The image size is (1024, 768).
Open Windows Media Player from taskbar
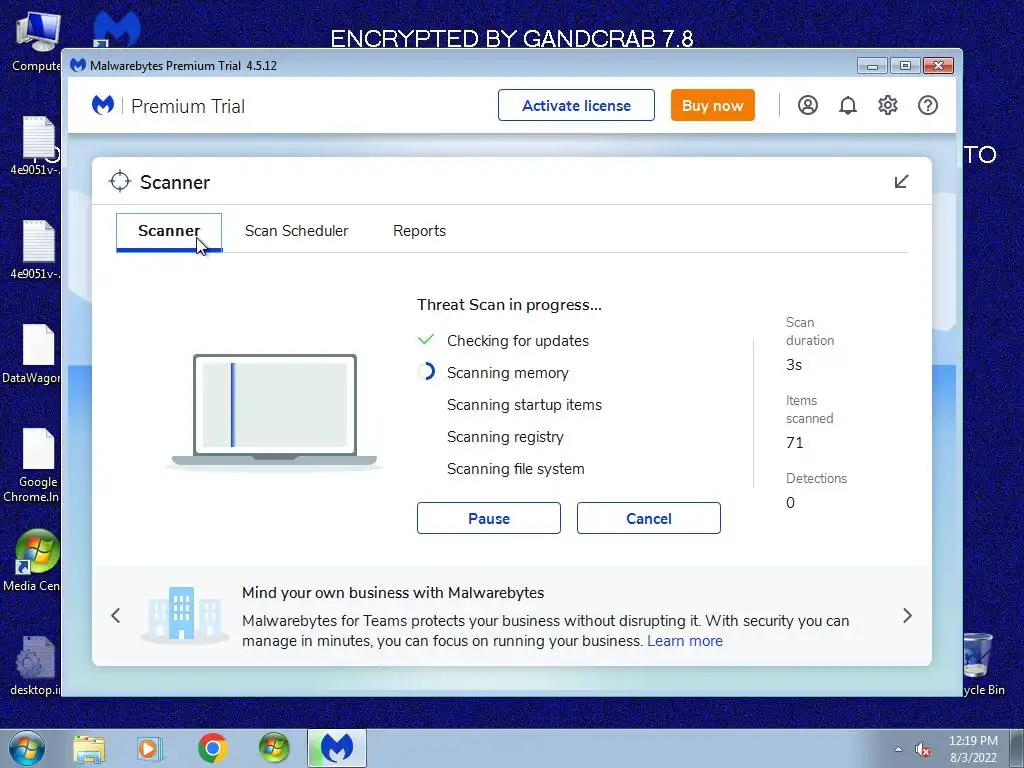pos(150,748)
